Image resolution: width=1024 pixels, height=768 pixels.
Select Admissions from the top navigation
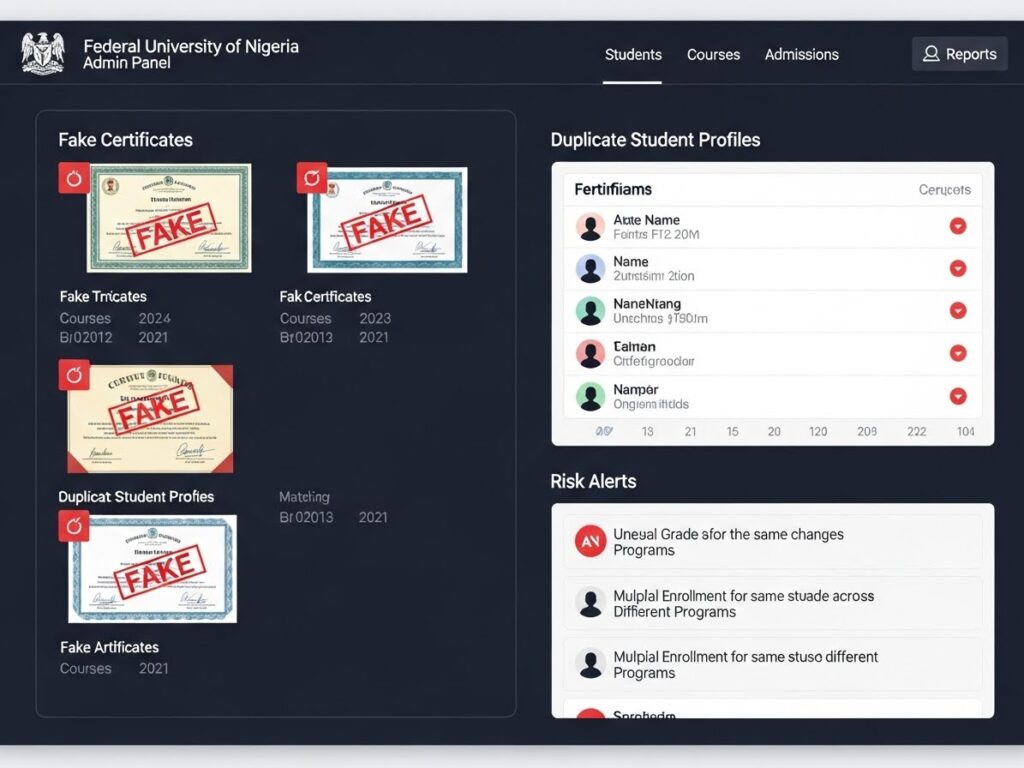[801, 54]
